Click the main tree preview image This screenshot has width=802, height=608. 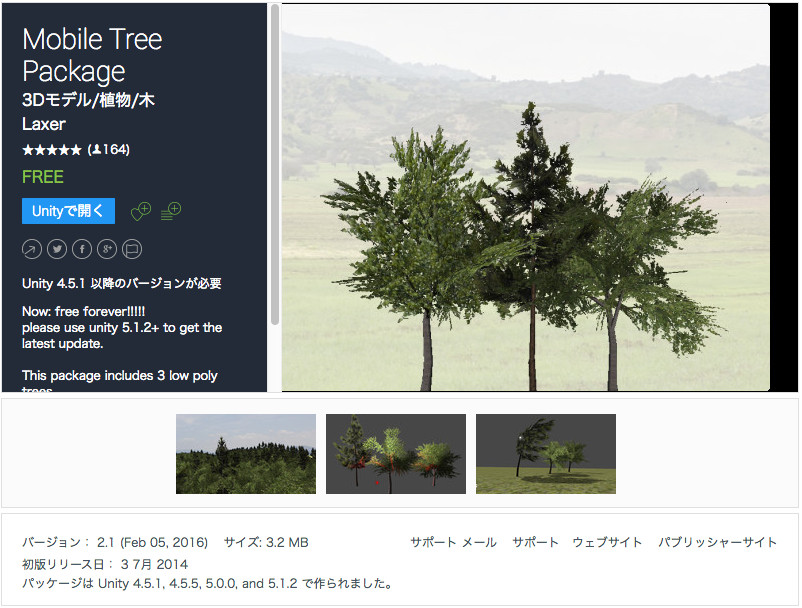click(x=526, y=198)
